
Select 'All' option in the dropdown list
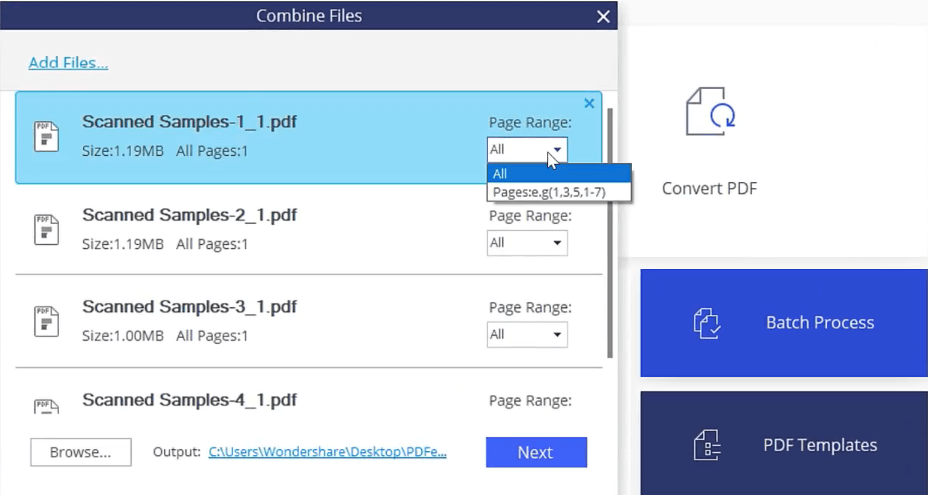pyautogui.click(x=559, y=173)
